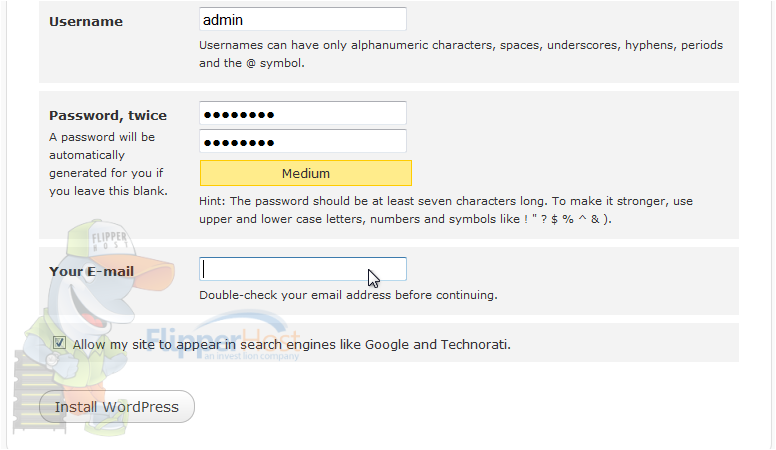This screenshot has width=776, height=450.
Task: Click the password hint paragraph starting 'Hint:'
Action: tap(446, 210)
